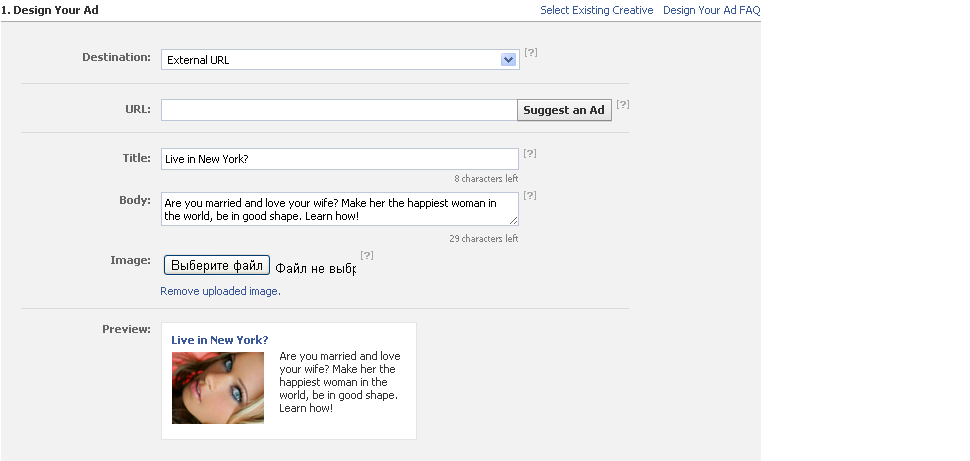Open the help tooltip beside Body field
This screenshot has width=970, height=461.
click(530, 196)
